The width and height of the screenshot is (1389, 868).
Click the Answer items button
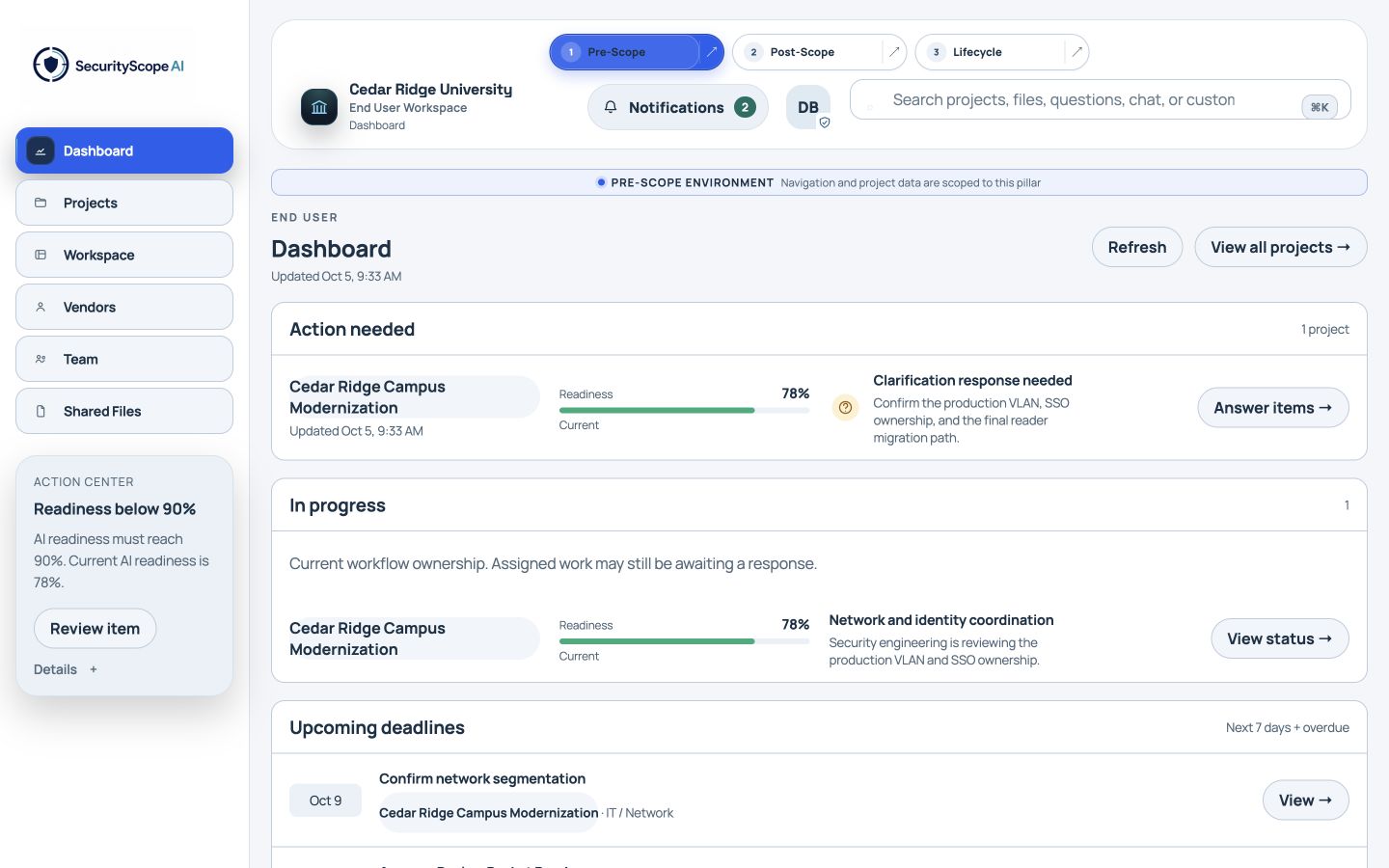tap(1273, 408)
